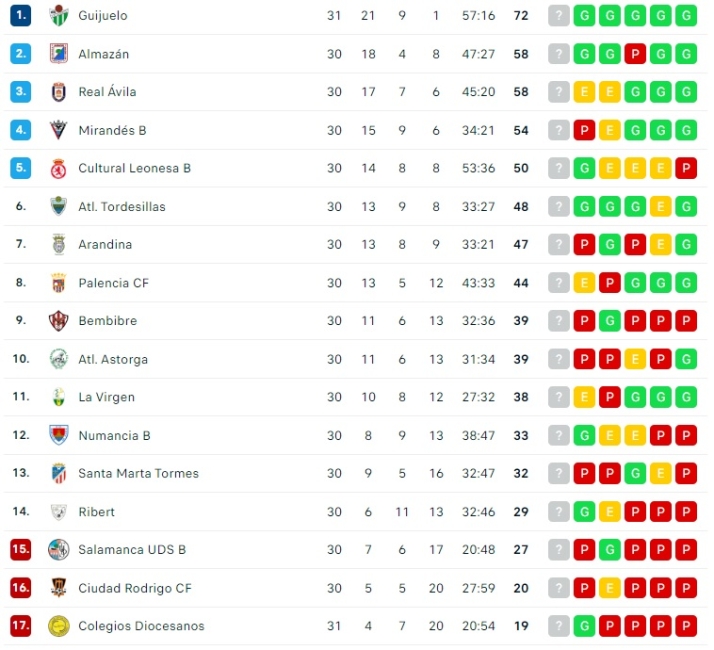Click Guijuelo's gray question mark form box

click(559, 16)
